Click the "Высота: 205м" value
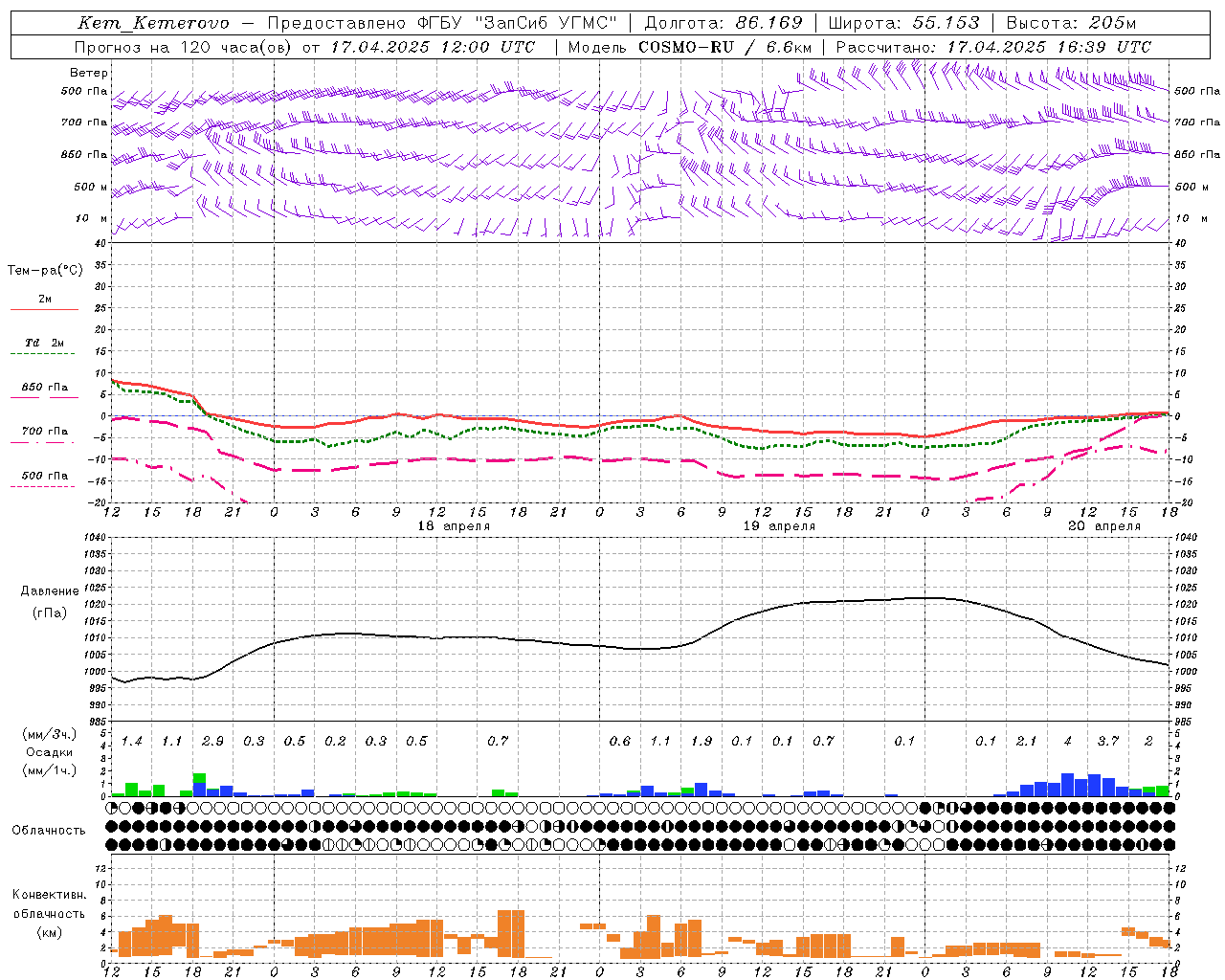 (x=1071, y=23)
